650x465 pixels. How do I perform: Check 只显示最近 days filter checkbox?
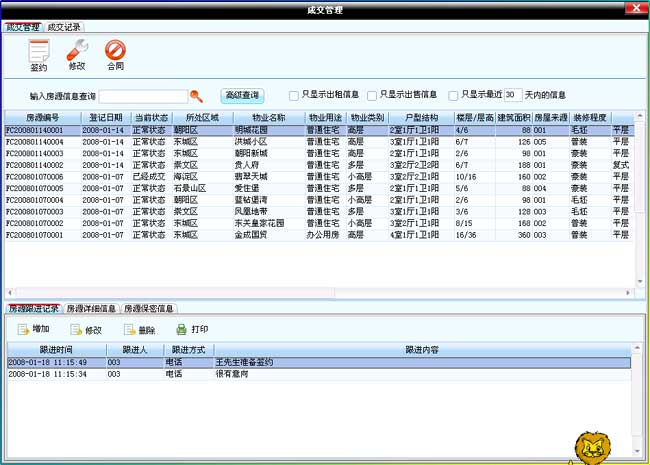click(454, 96)
